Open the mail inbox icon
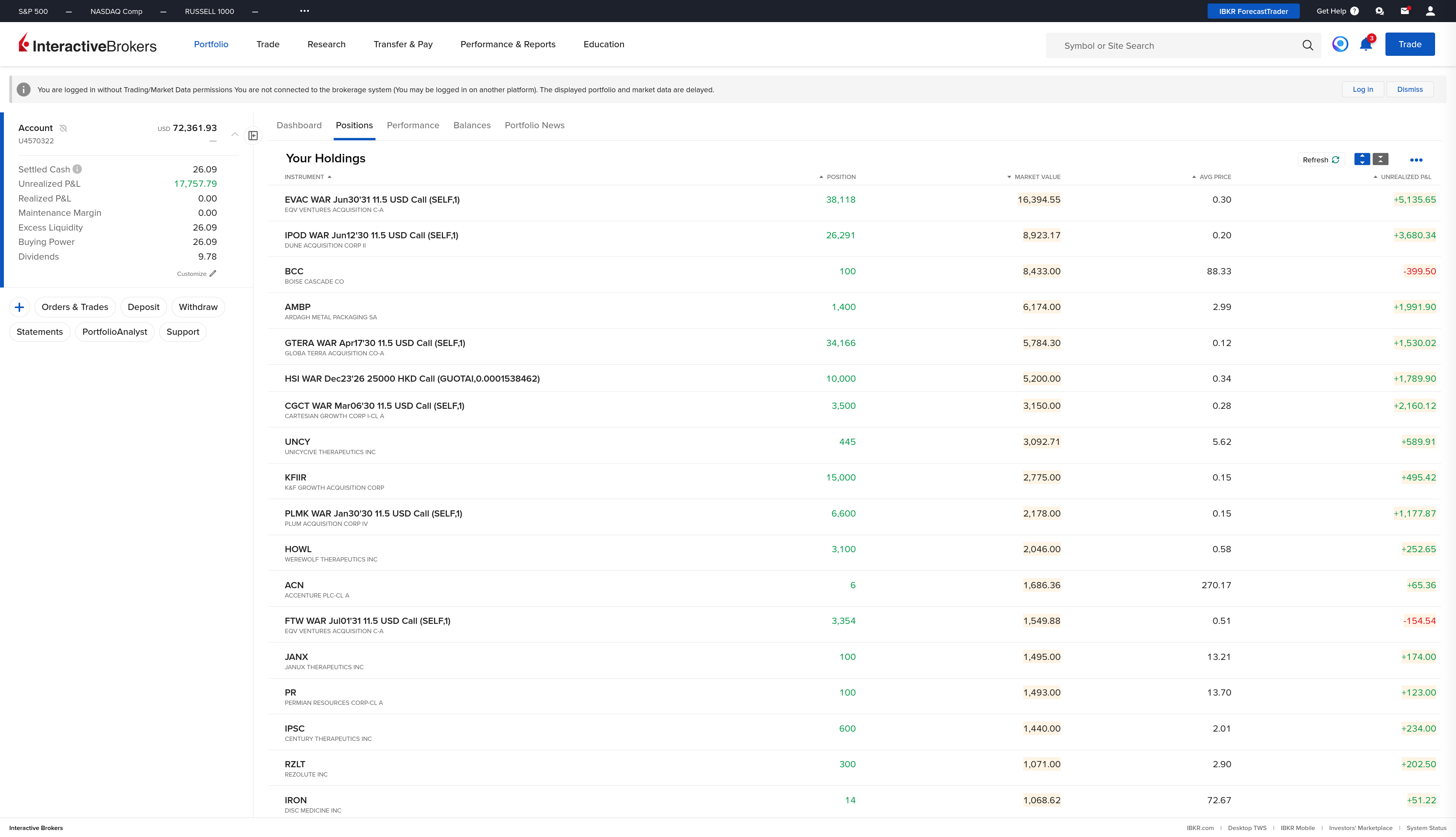1456x837 pixels. coord(1404,11)
